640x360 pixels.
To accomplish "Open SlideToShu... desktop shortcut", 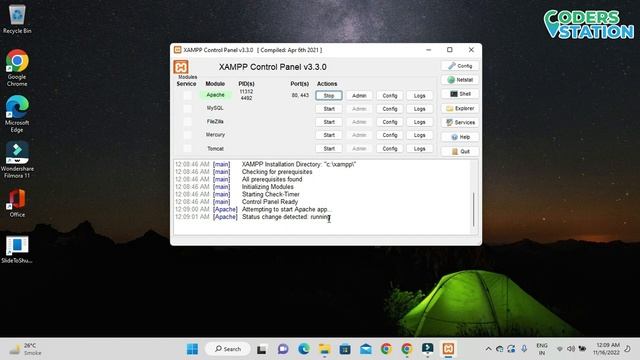I will [x=17, y=249].
